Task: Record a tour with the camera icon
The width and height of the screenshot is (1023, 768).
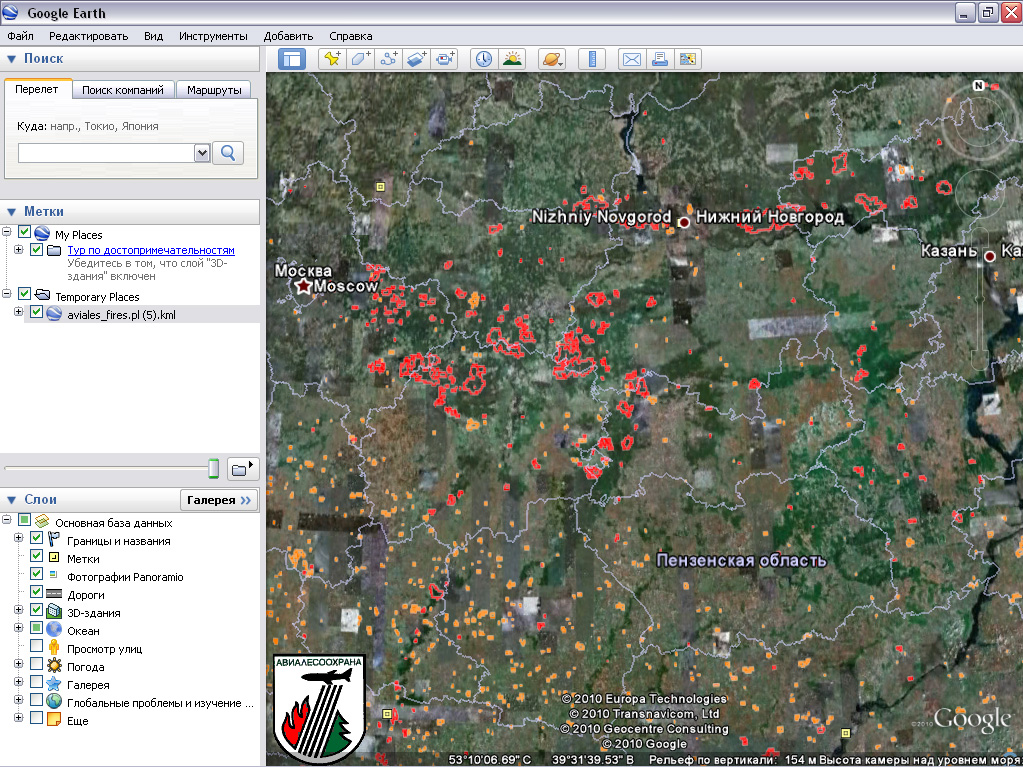Action: 445,59
